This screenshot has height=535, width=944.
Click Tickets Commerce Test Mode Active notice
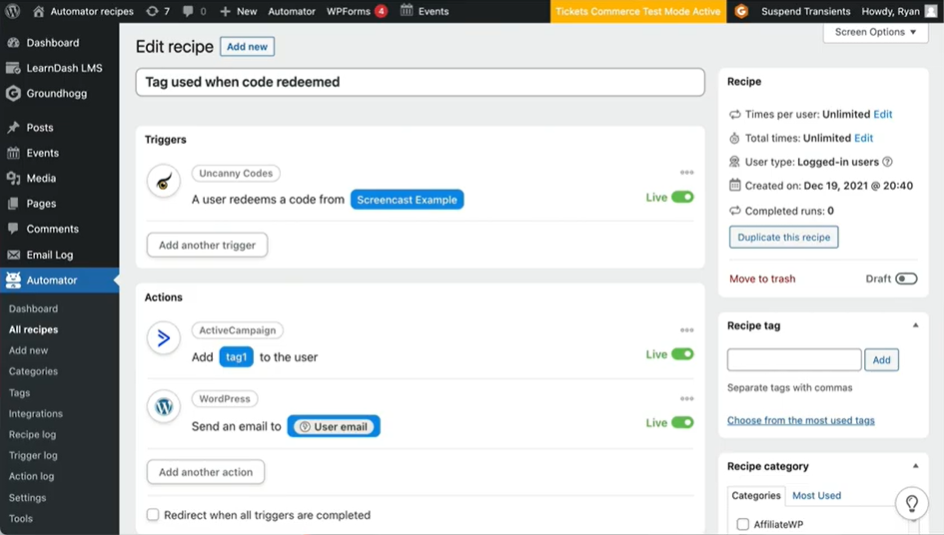638,11
